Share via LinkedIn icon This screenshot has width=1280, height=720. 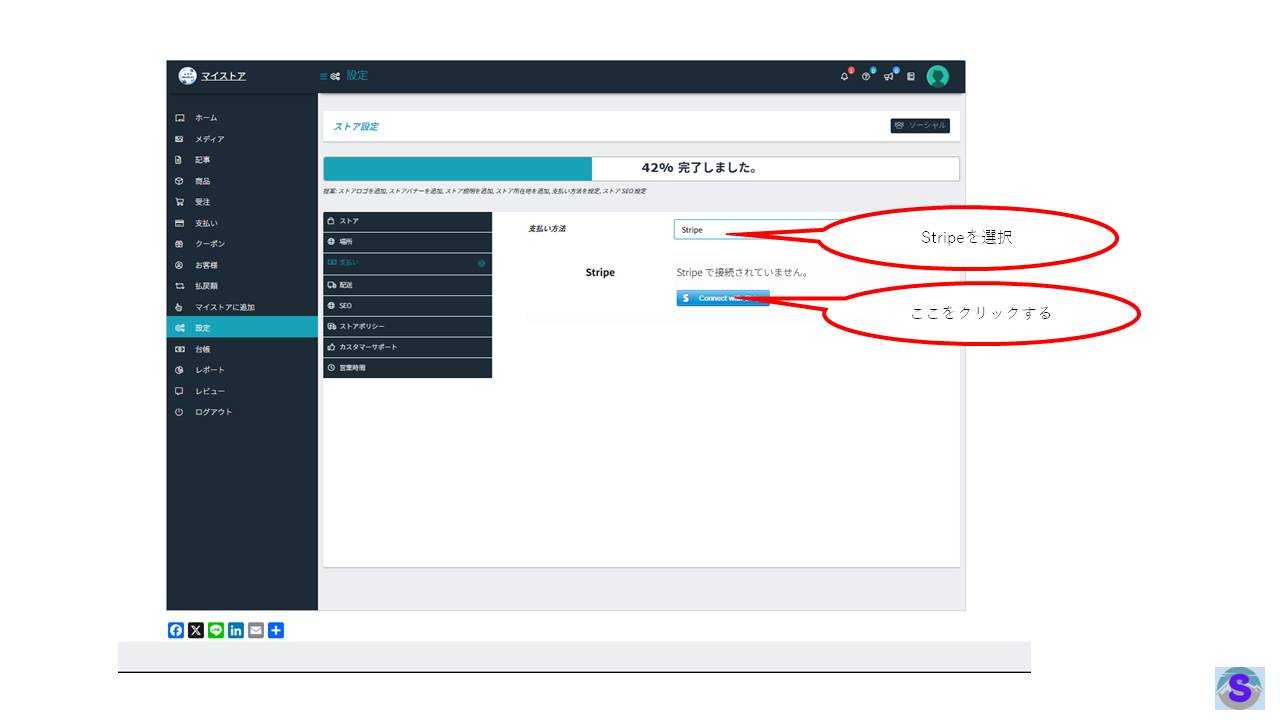[x=236, y=630]
